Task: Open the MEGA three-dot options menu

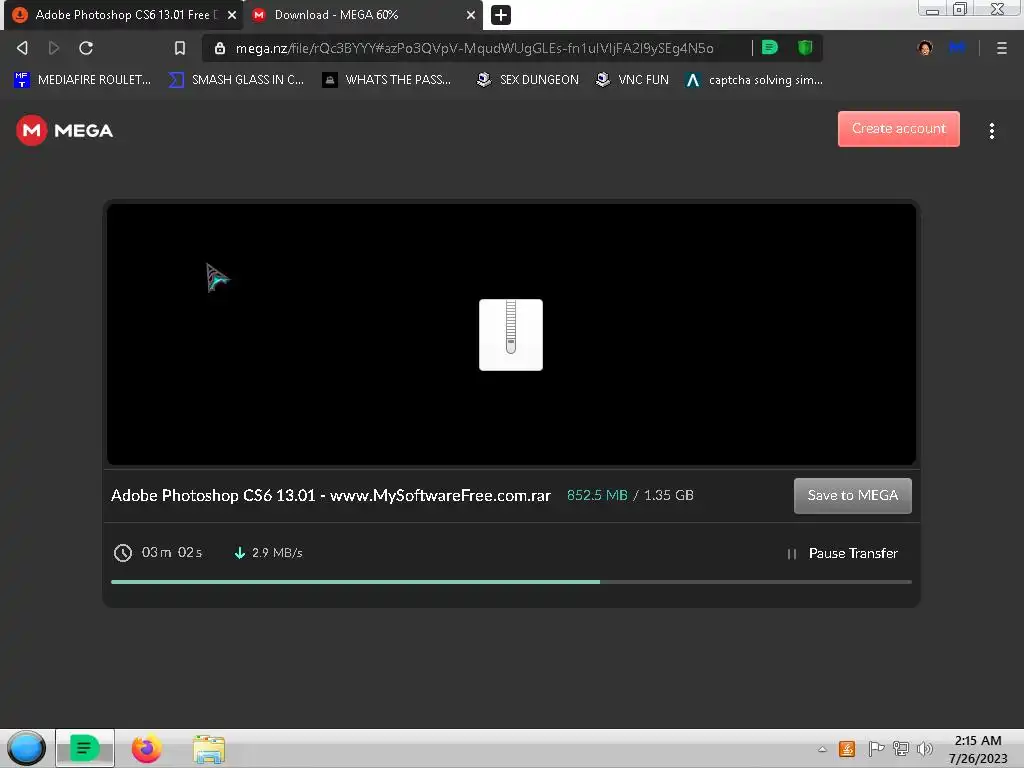Action: point(991,131)
